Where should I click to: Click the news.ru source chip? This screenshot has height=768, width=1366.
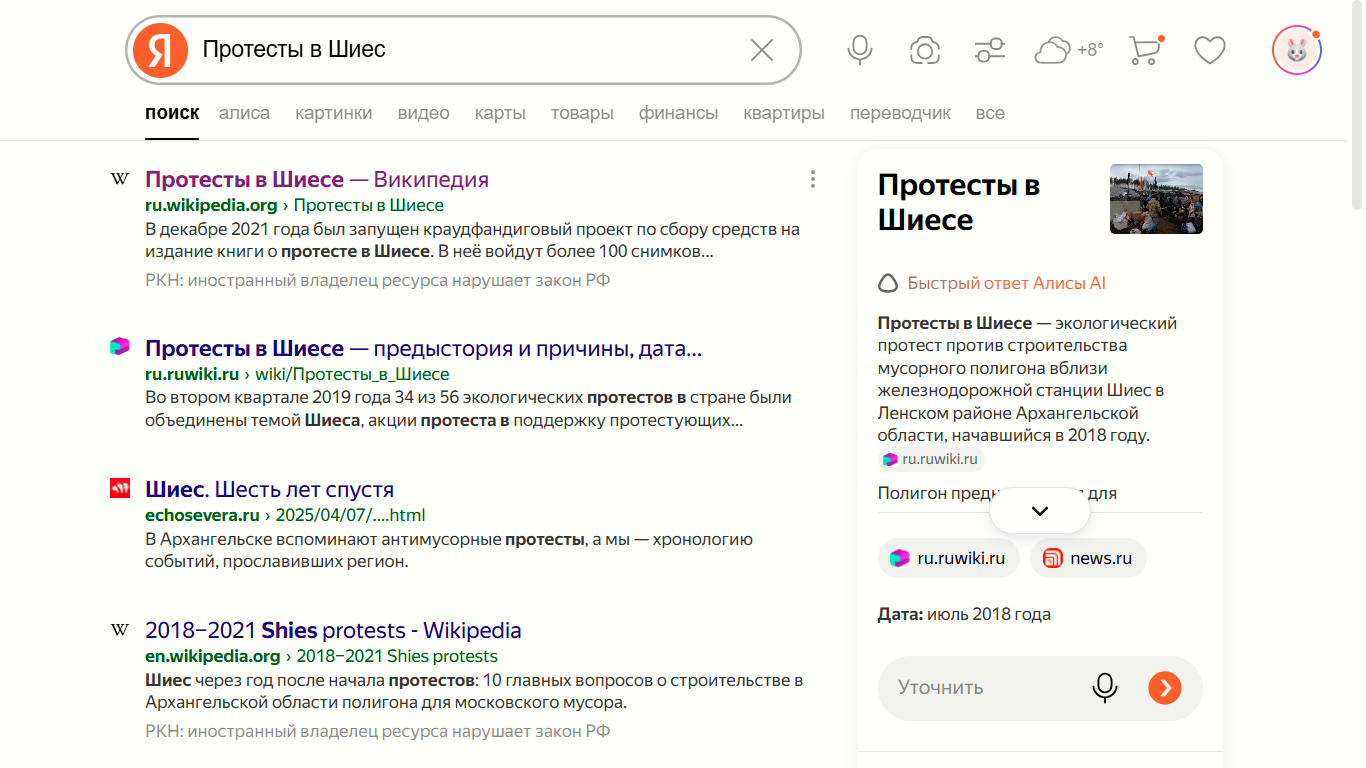point(1088,558)
